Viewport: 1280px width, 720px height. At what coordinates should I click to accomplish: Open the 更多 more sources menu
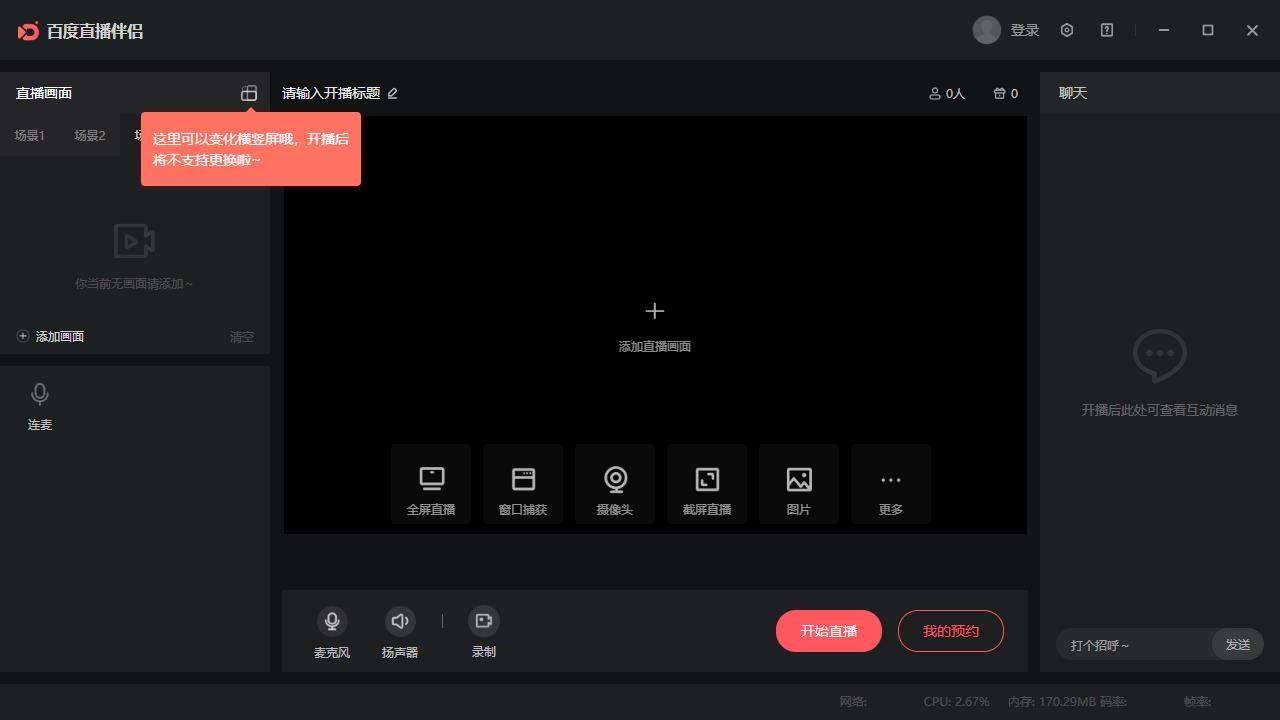coord(891,485)
